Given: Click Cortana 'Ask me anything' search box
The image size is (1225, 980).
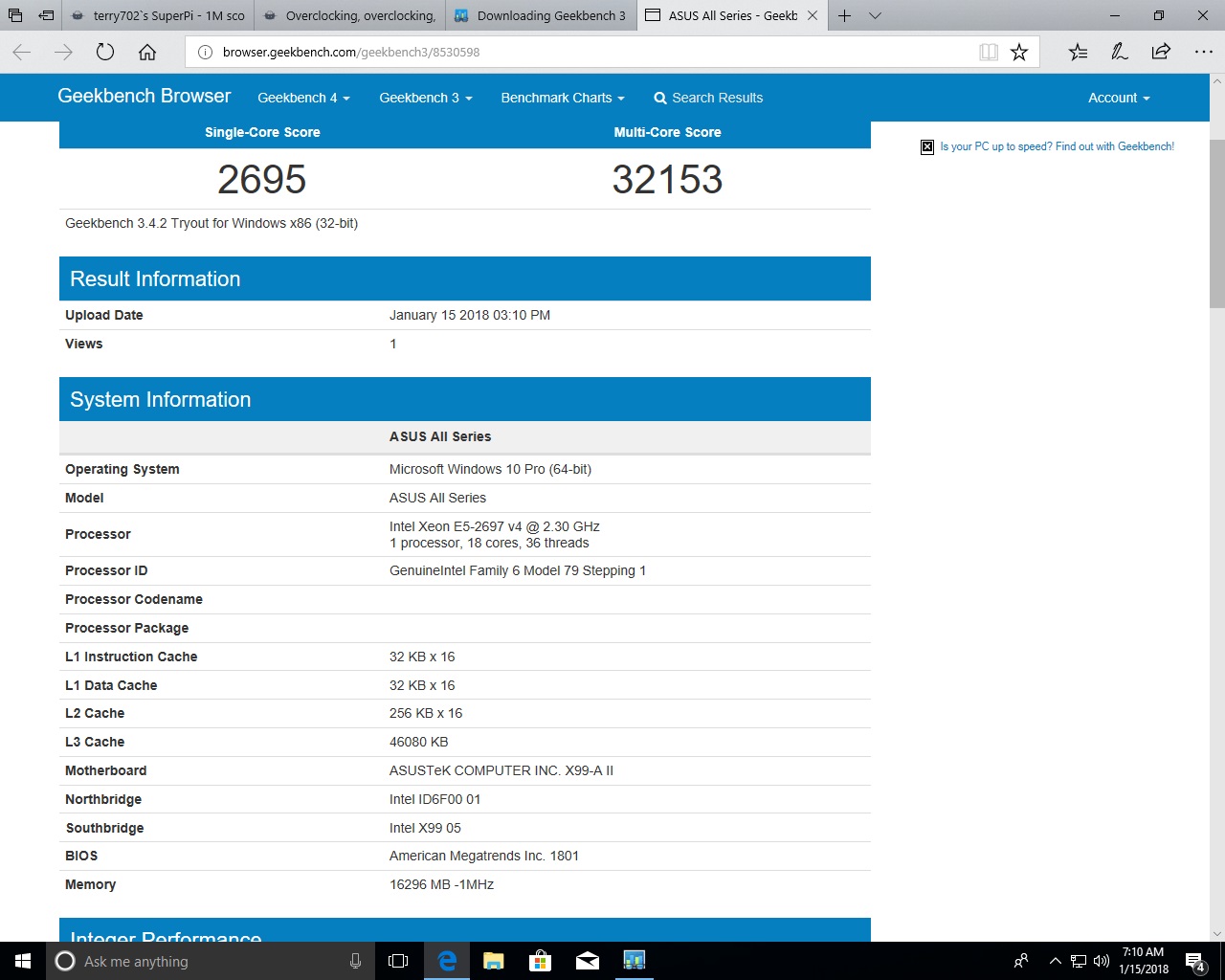Looking at the screenshot, I should click(x=210, y=961).
